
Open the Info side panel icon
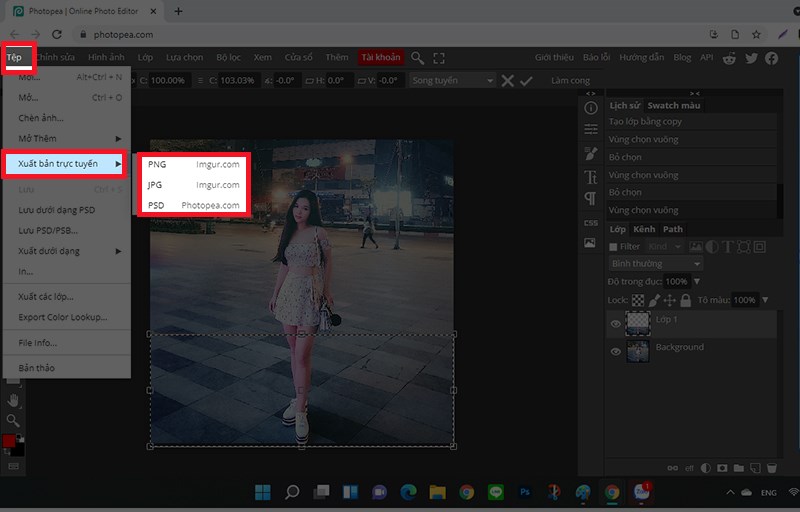click(591, 108)
